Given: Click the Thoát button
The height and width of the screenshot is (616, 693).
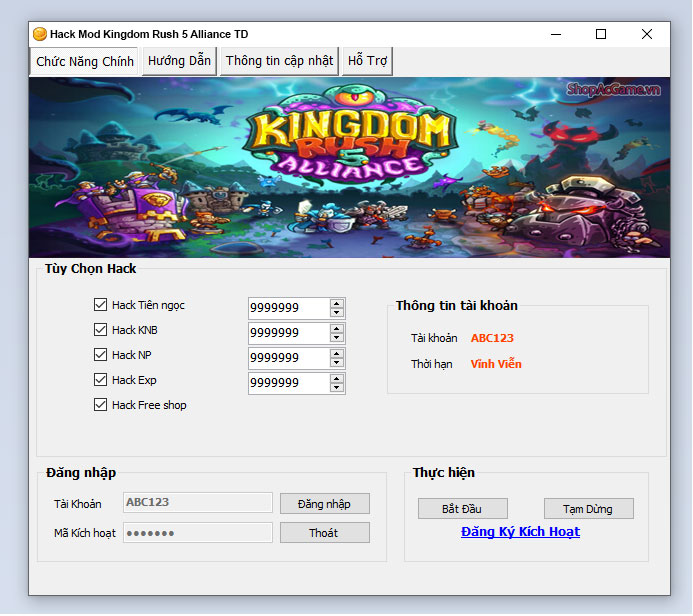Looking at the screenshot, I should click(x=324, y=533).
